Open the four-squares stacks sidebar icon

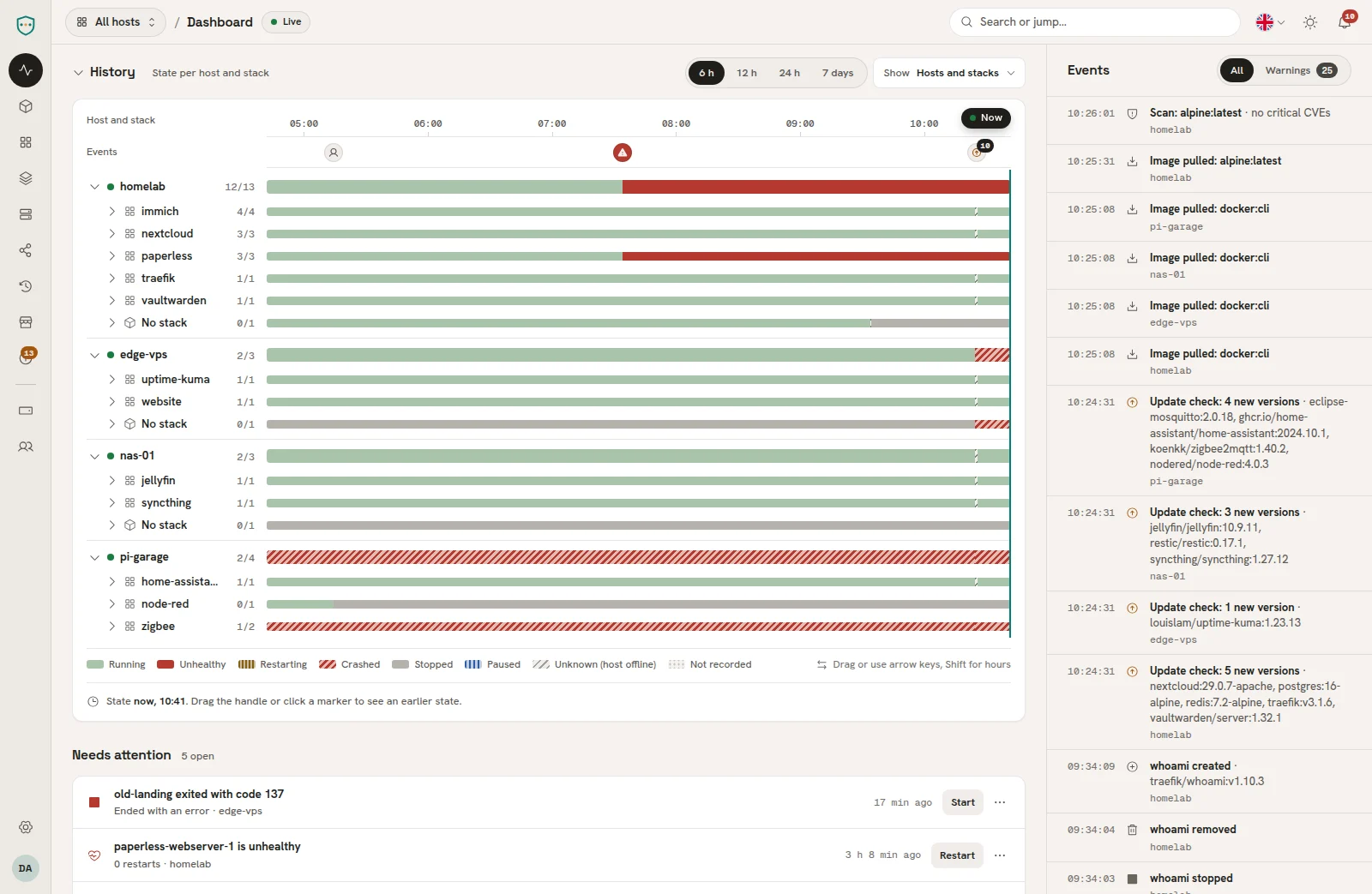click(x=26, y=142)
